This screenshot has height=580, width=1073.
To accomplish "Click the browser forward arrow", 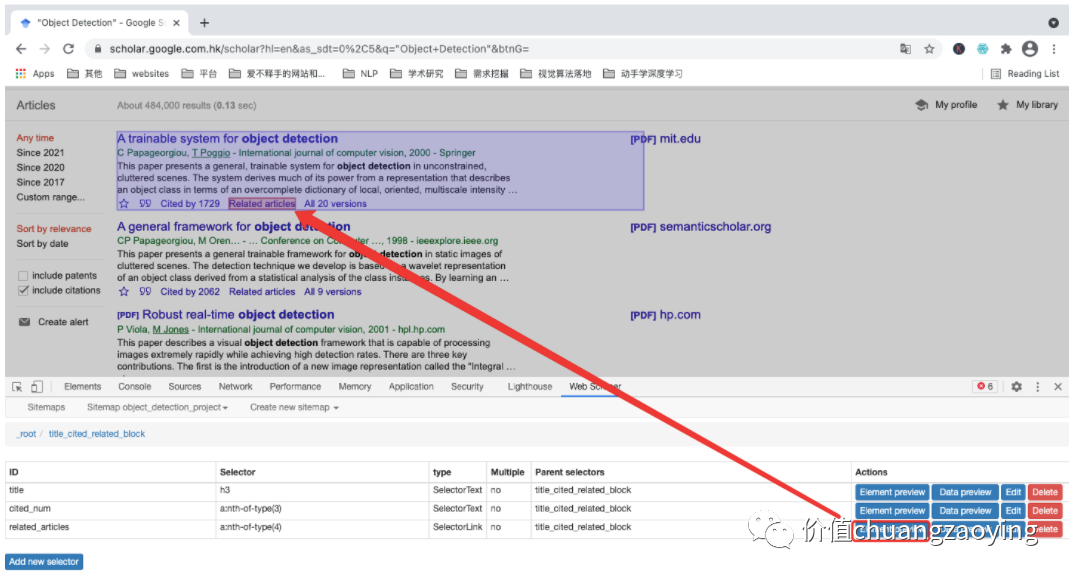I will click(45, 49).
